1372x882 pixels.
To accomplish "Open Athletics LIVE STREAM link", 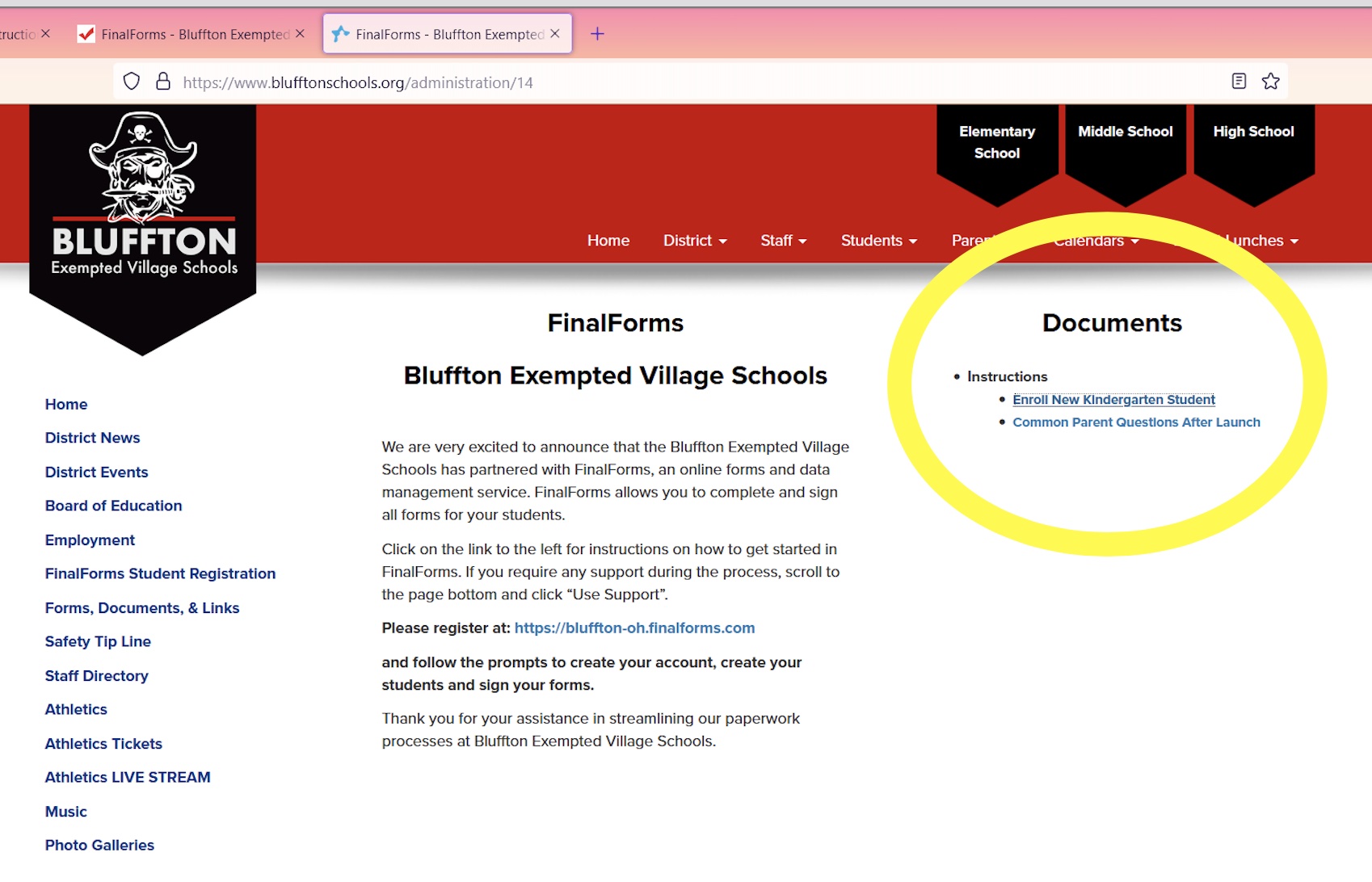I will (128, 777).
